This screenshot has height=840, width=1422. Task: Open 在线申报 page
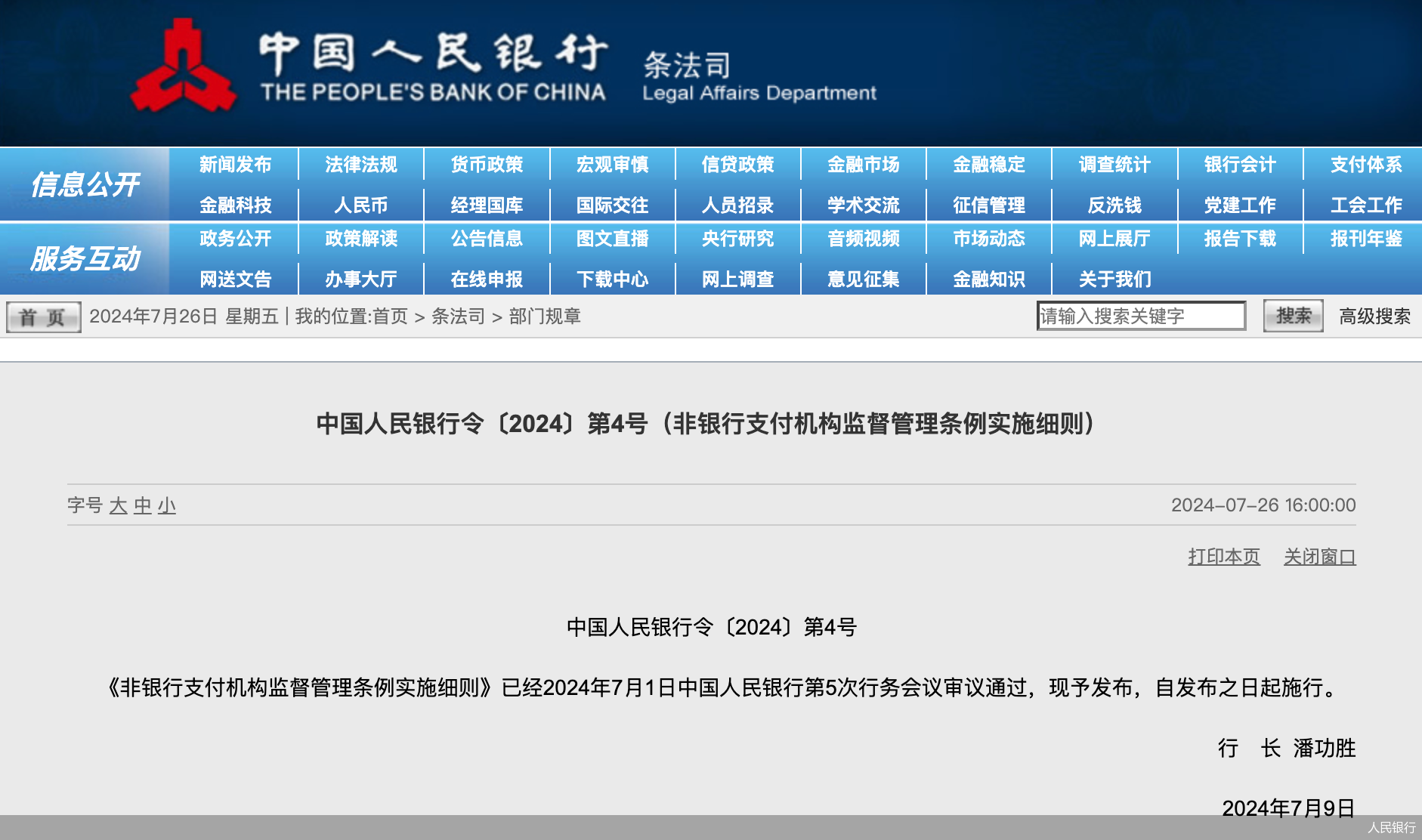coord(487,279)
